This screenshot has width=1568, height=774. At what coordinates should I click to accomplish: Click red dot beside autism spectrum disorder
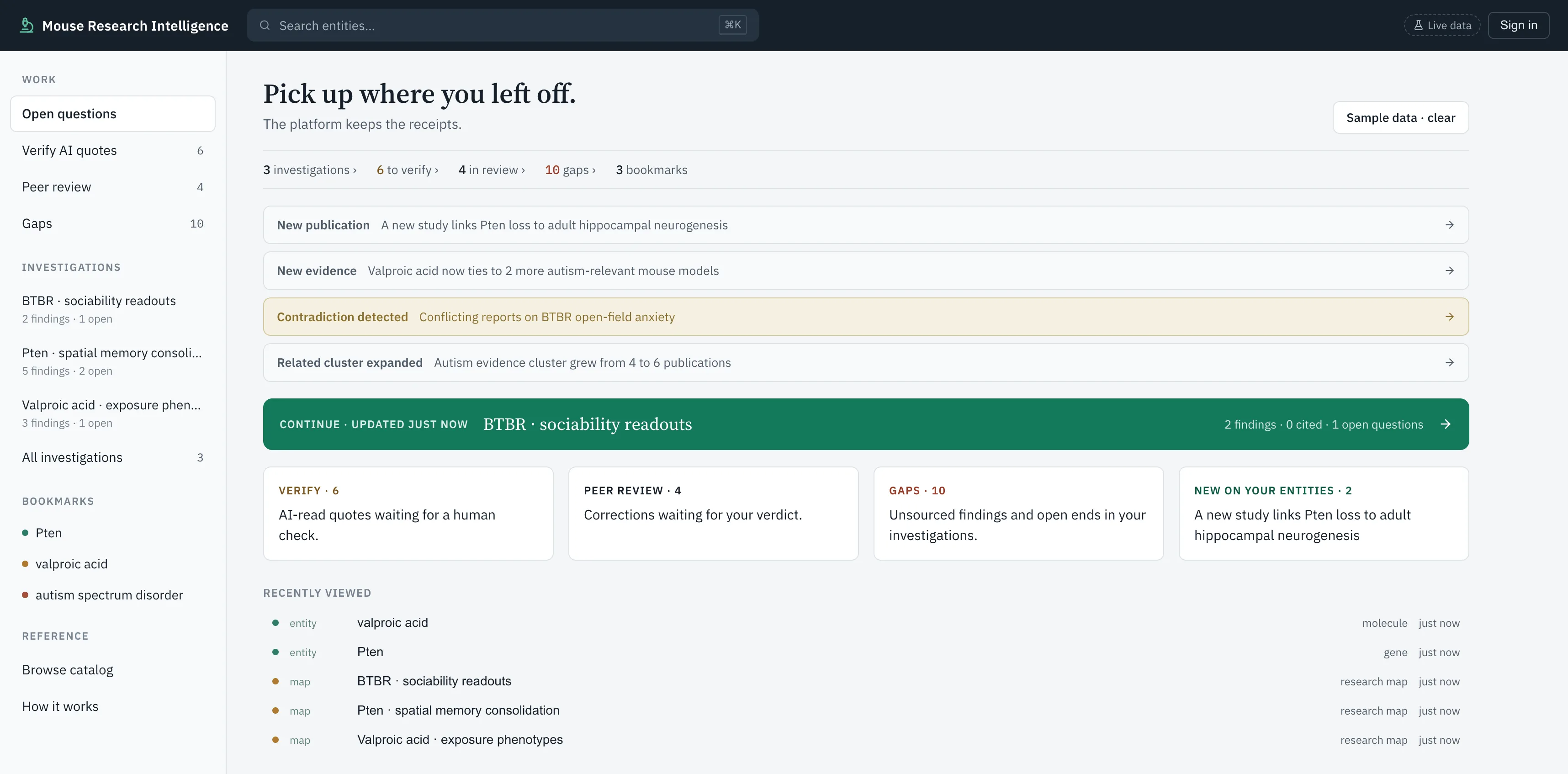(25, 595)
